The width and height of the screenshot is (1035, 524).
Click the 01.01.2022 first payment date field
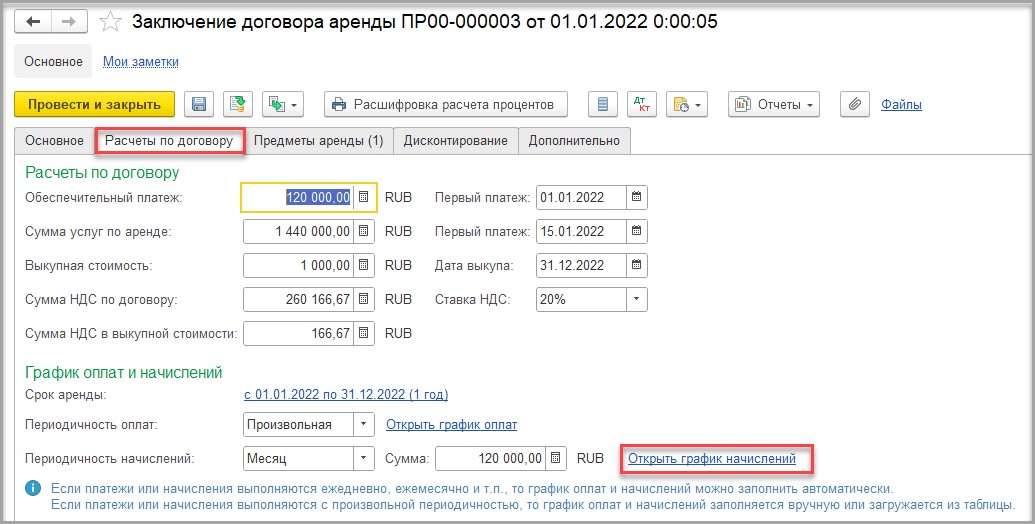pos(581,197)
